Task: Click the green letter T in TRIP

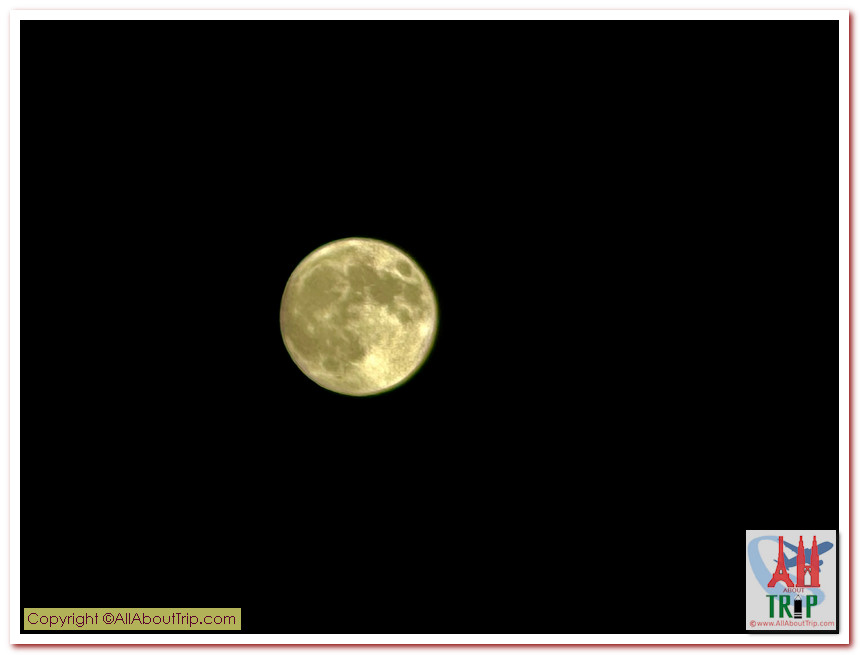Action: coord(774,606)
